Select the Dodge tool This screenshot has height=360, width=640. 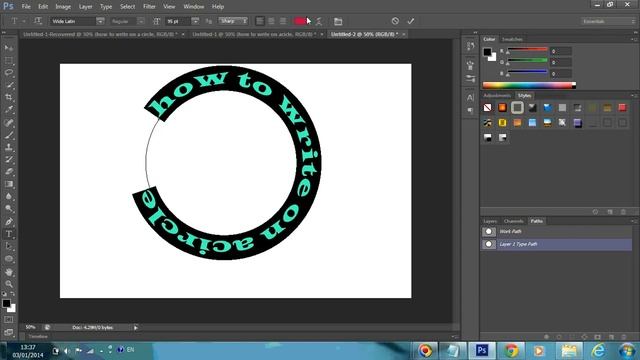click(9, 209)
